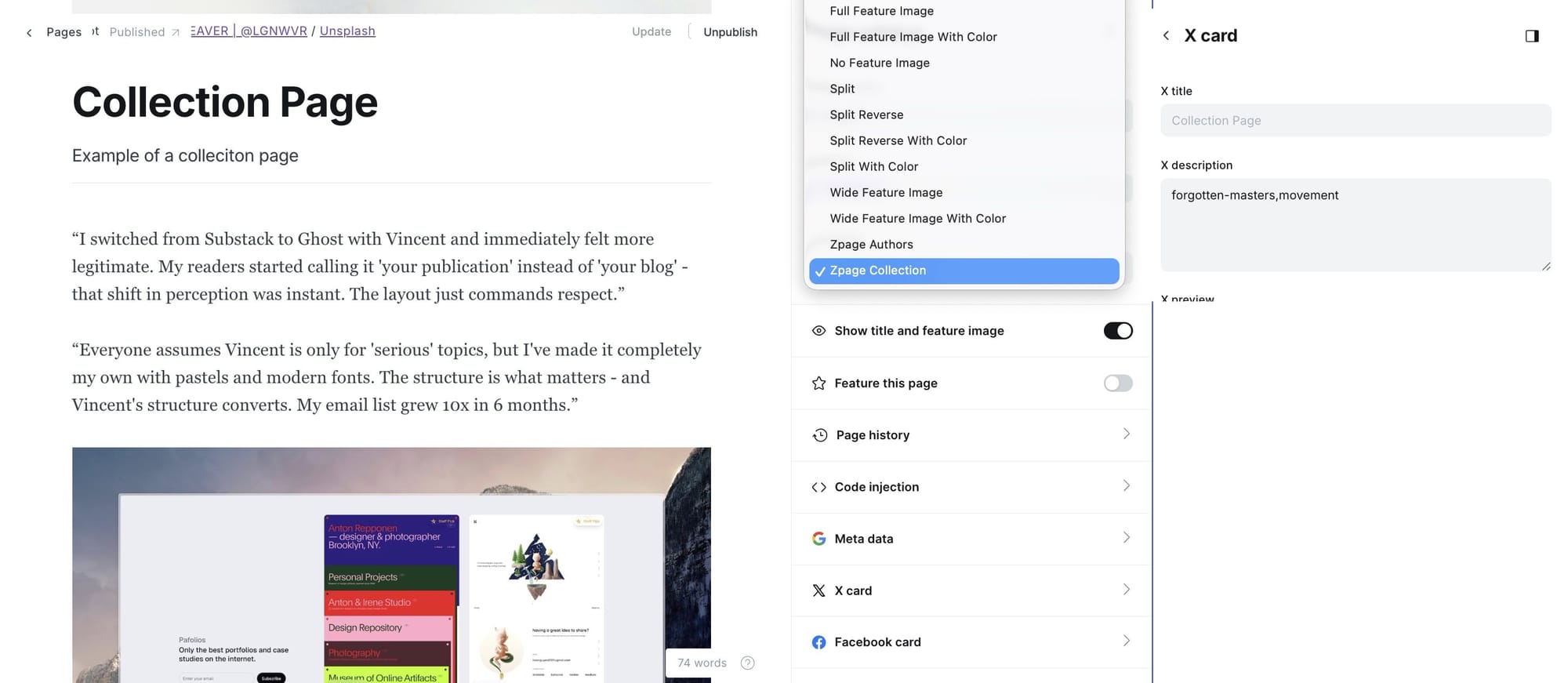Screen dimensions: 1568x683
Task: Click the 74 words counter
Action: click(x=702, y=663)
